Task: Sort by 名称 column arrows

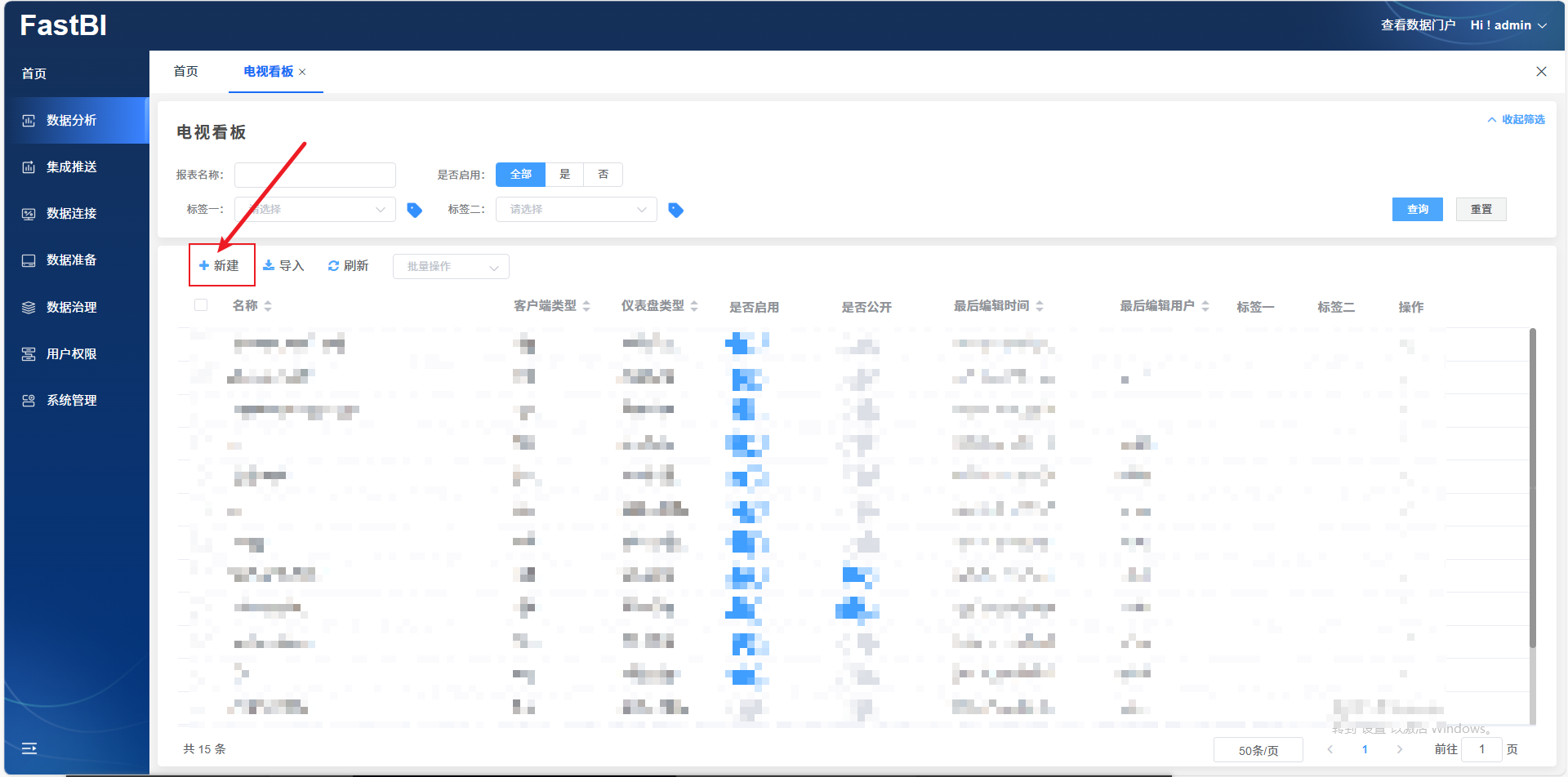Action: point(268,306)
